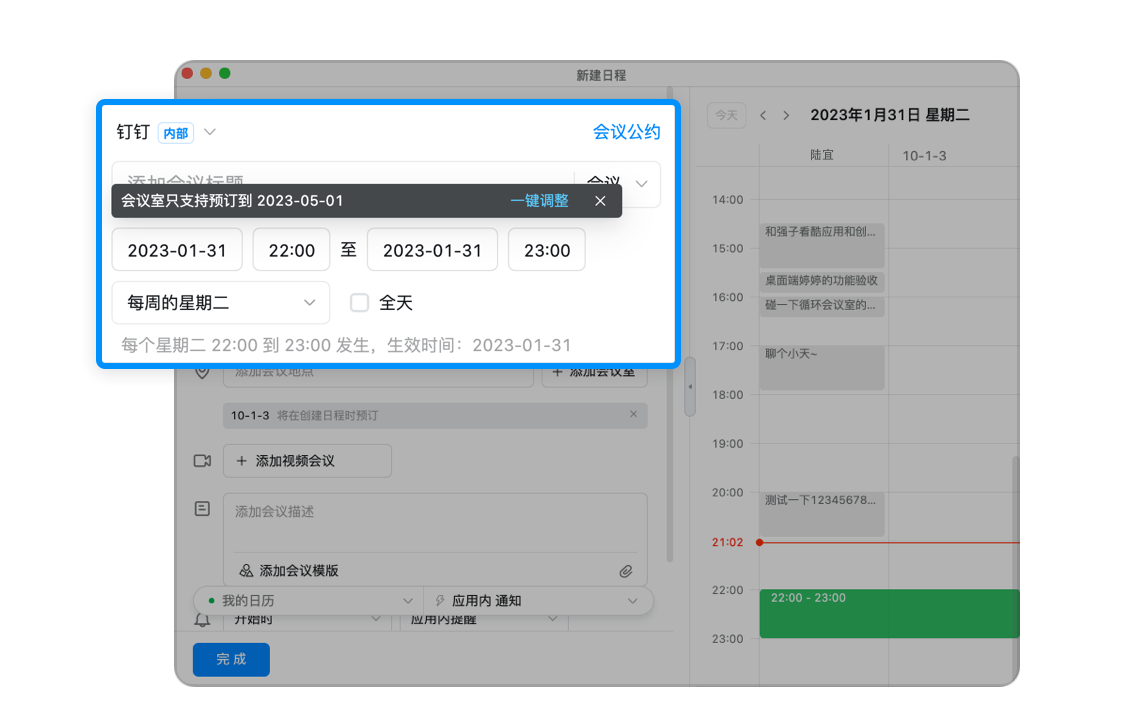1125x723 pixels.
Task: Remove the 10-1-3 meeting room tag
Action: pos(633,415)
